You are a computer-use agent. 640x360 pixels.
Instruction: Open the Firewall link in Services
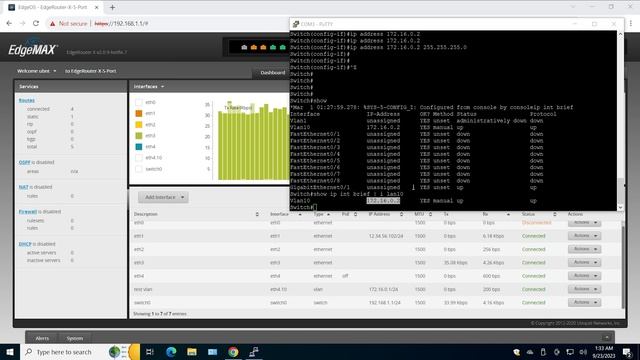(x=28, y=211)
